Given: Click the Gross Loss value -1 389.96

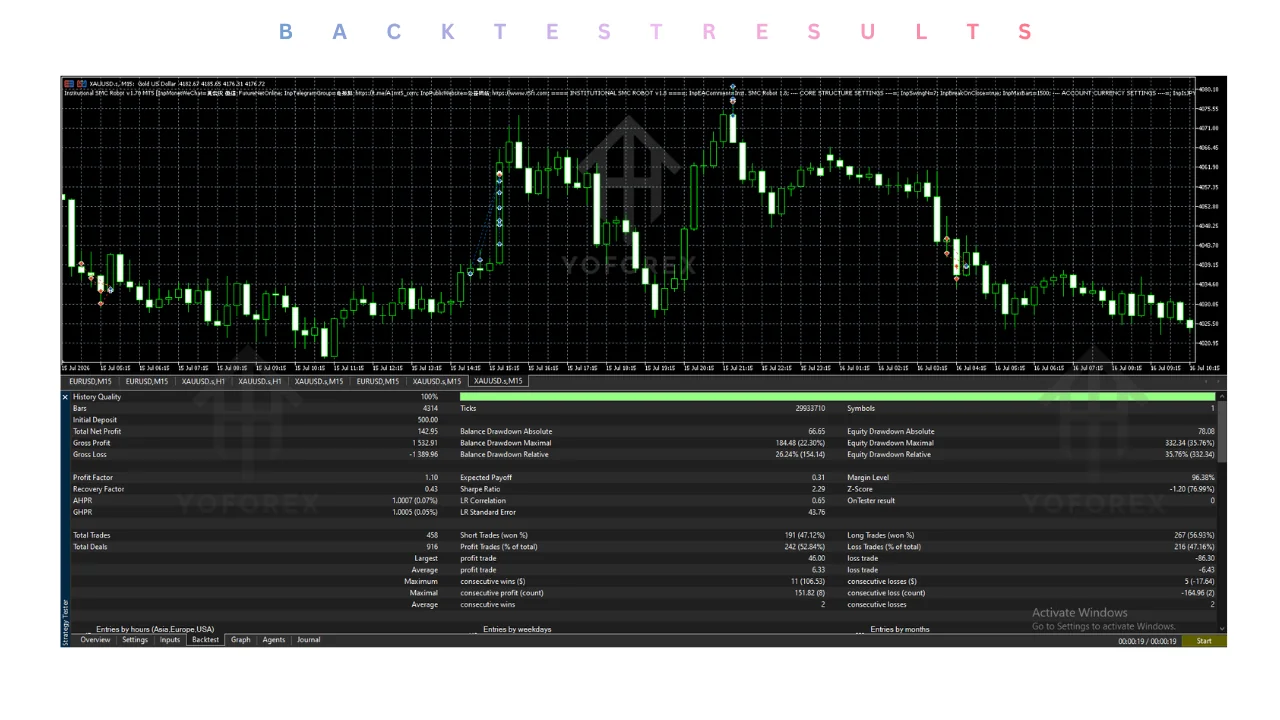Looking at the screenshot, I should [x=424, y=454].
